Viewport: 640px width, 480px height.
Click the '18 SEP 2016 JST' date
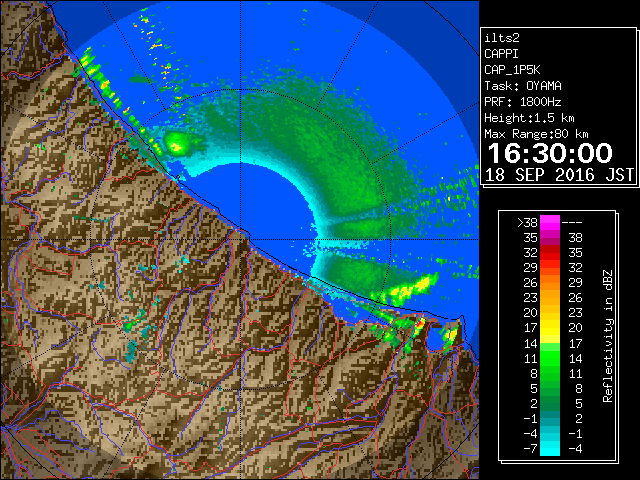pos(559,175)
